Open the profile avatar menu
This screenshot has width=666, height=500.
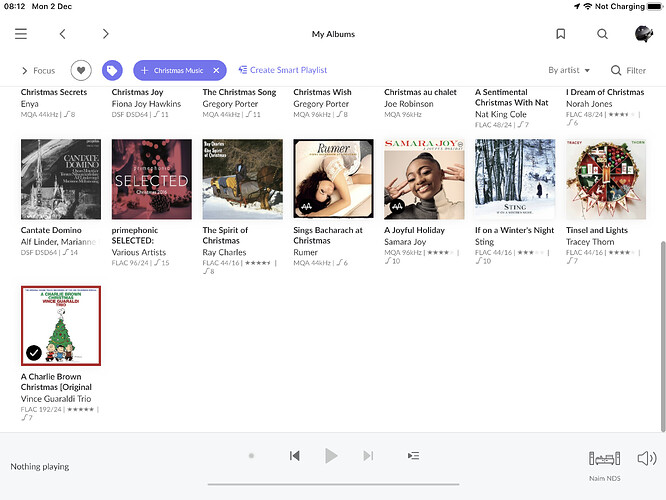coord(644,34)
